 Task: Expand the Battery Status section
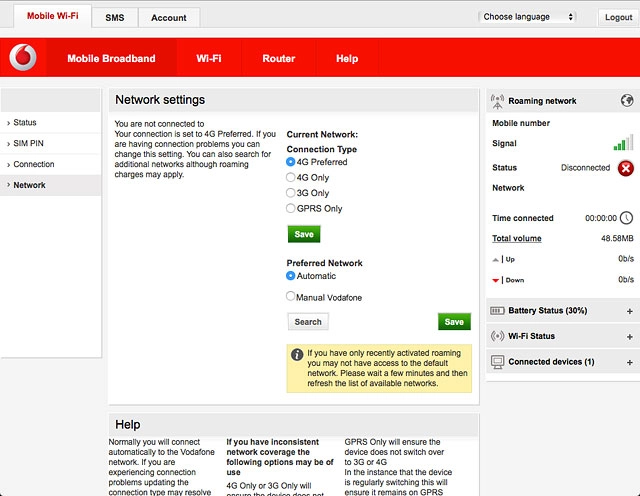coord(629,311)
